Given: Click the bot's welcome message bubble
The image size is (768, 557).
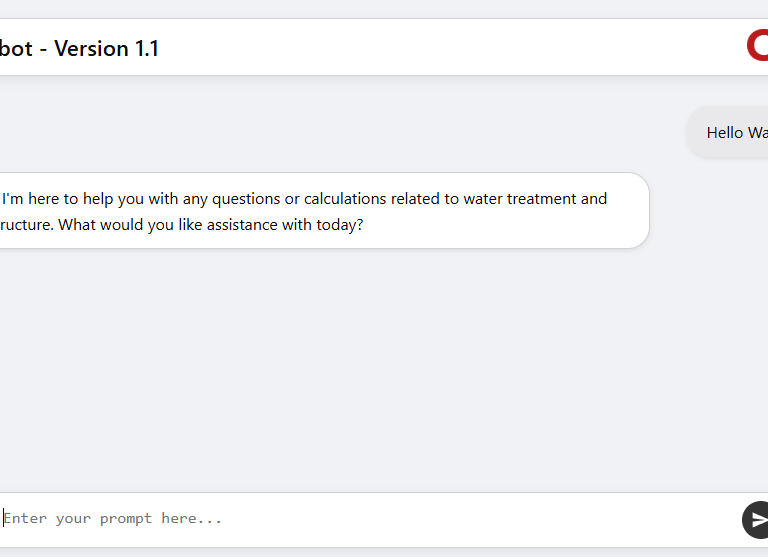Looking at the screenshot, I should (320, 211).
